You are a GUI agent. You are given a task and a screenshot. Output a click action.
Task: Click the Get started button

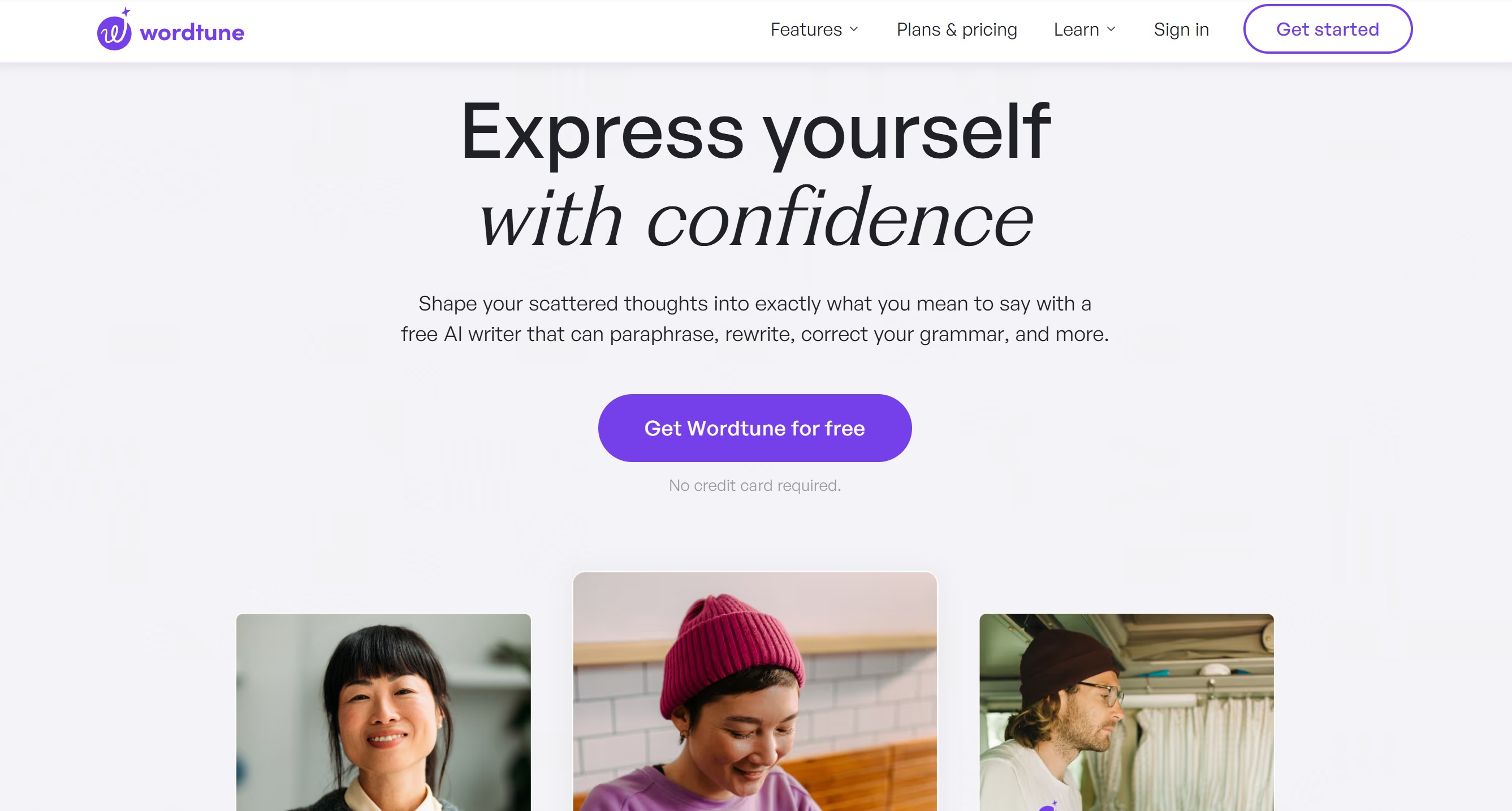click(x=1327, y=29)
